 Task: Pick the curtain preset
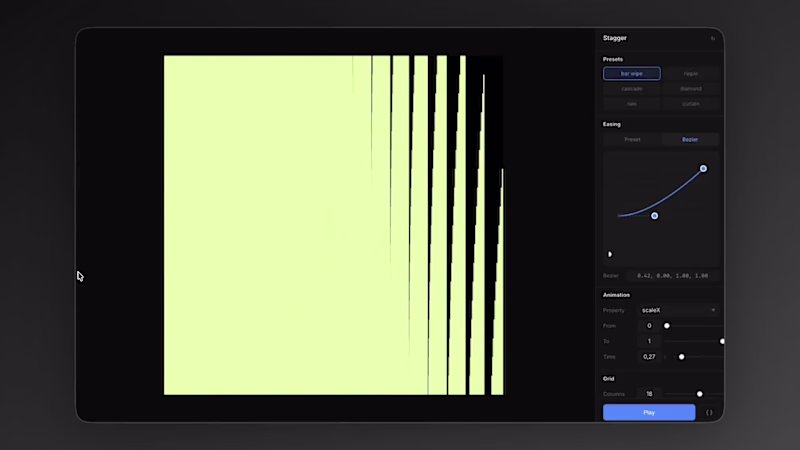point(690,104)
